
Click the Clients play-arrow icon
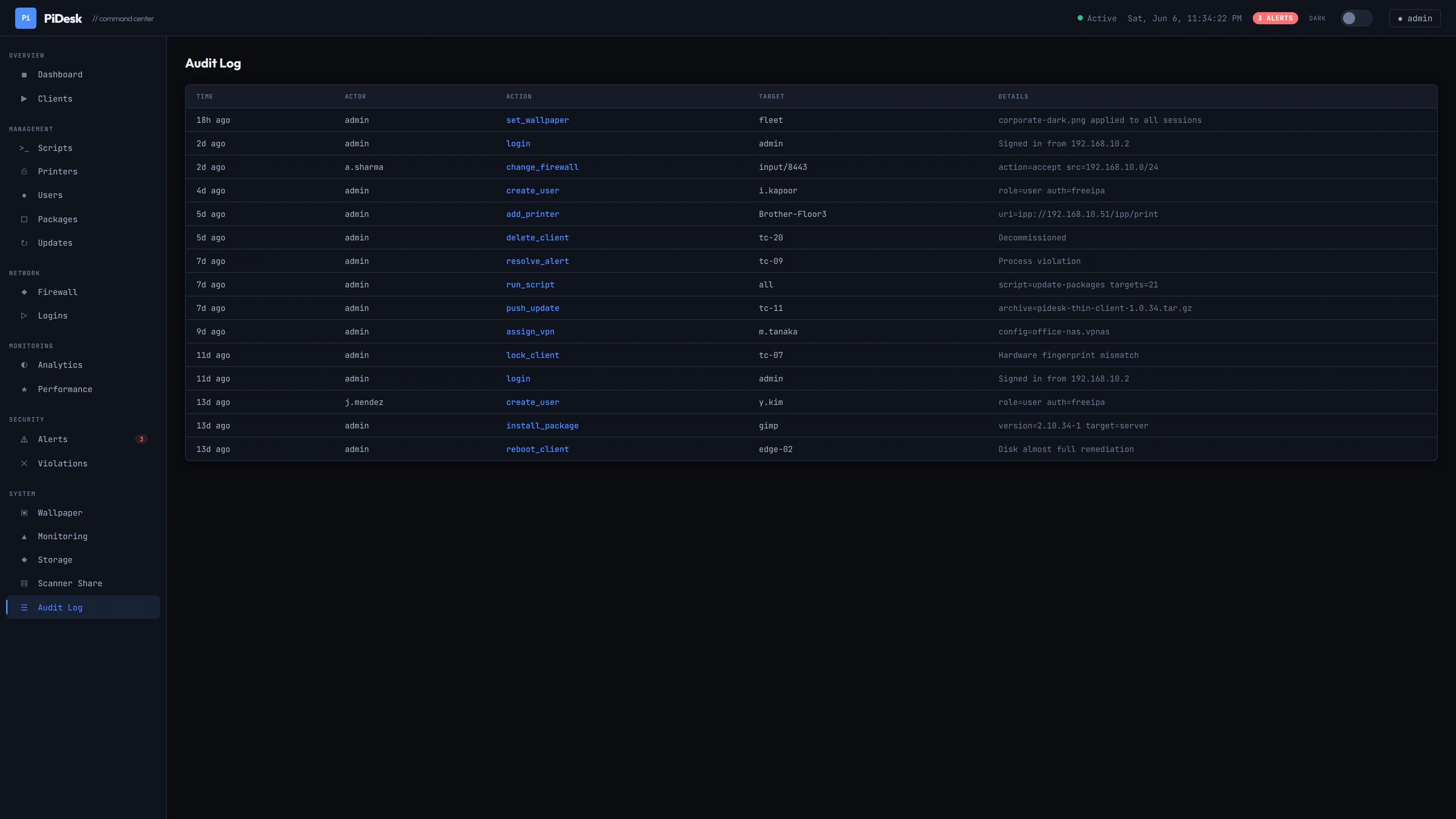24,99
